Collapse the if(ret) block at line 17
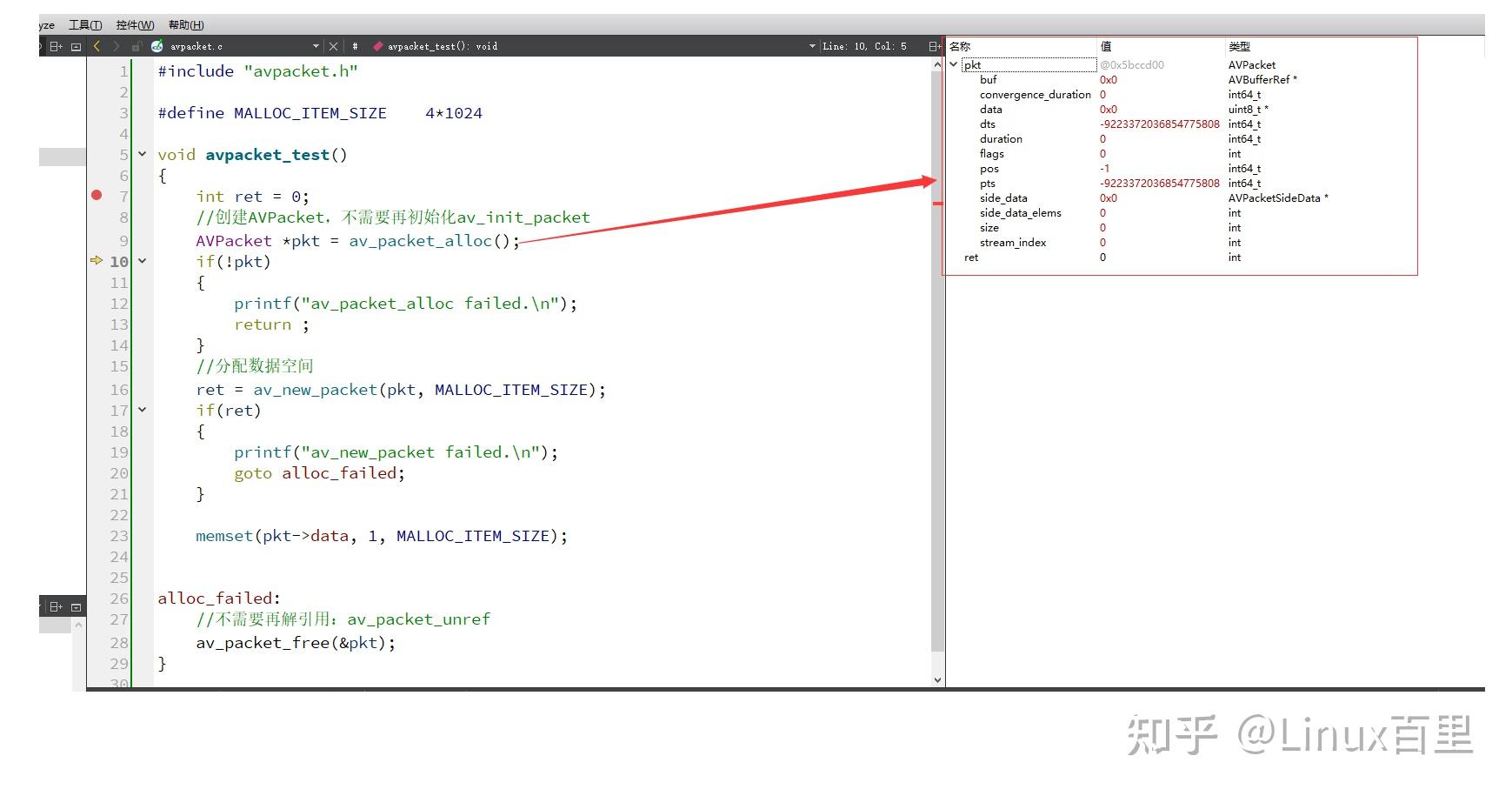This screenshot has width=1512, height=796. click(x=143, y=410)
